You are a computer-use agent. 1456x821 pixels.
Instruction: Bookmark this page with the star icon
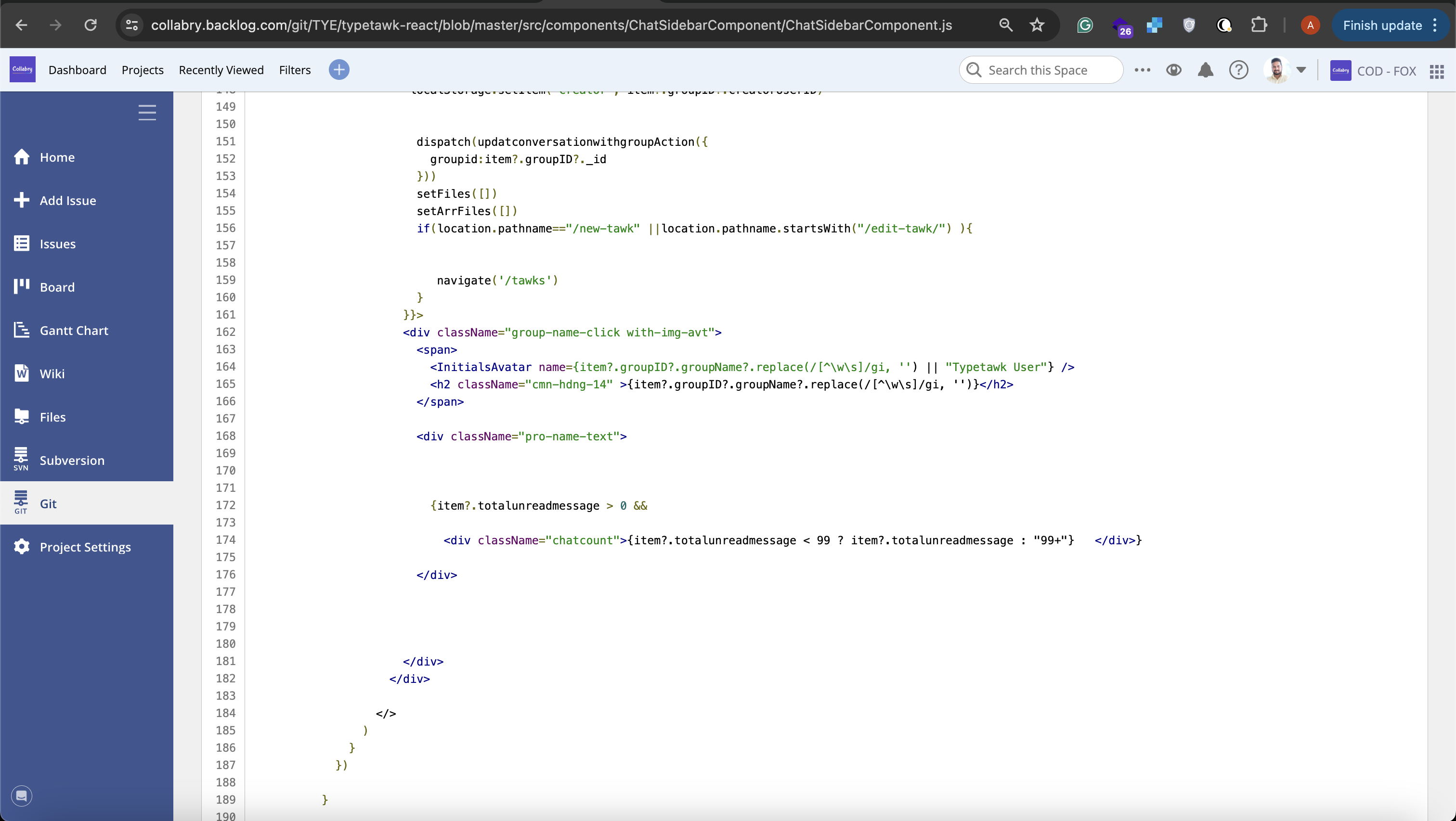click(1037, 25)
